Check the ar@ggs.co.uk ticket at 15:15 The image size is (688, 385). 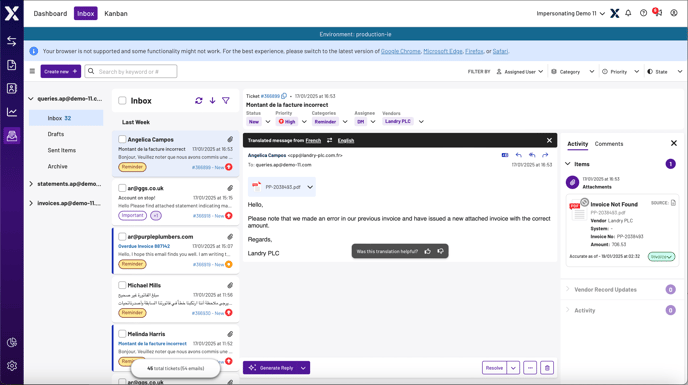122,188
